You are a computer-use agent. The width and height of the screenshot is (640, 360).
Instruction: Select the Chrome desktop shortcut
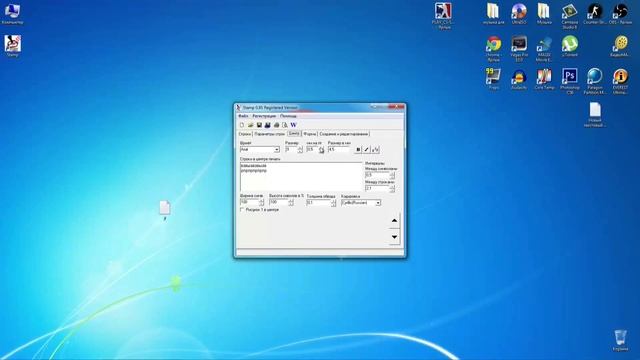click(x=493, y=48)
